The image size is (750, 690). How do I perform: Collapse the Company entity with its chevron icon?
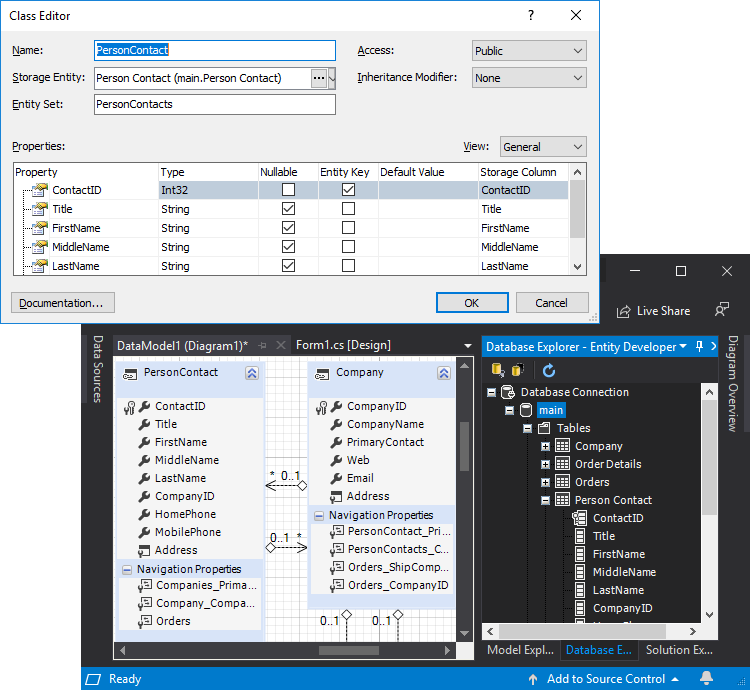pos(444,373)
